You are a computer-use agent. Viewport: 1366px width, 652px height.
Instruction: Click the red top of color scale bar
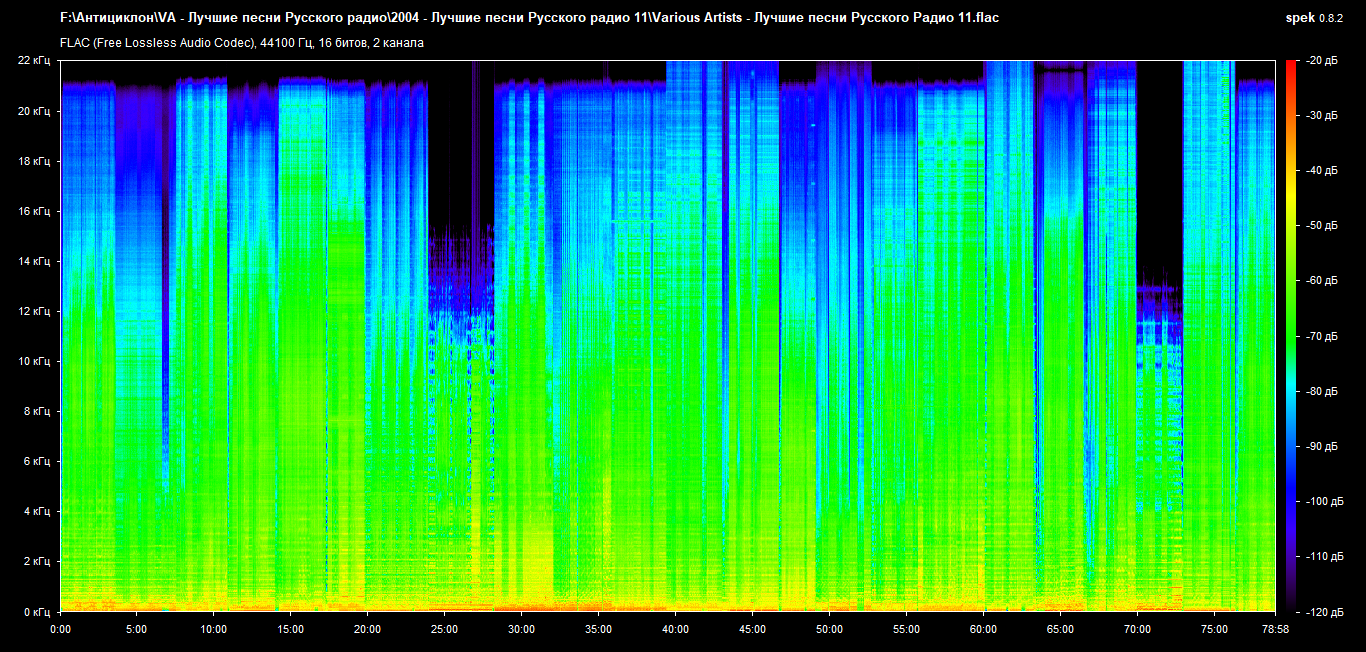[x=1291, y=65]
